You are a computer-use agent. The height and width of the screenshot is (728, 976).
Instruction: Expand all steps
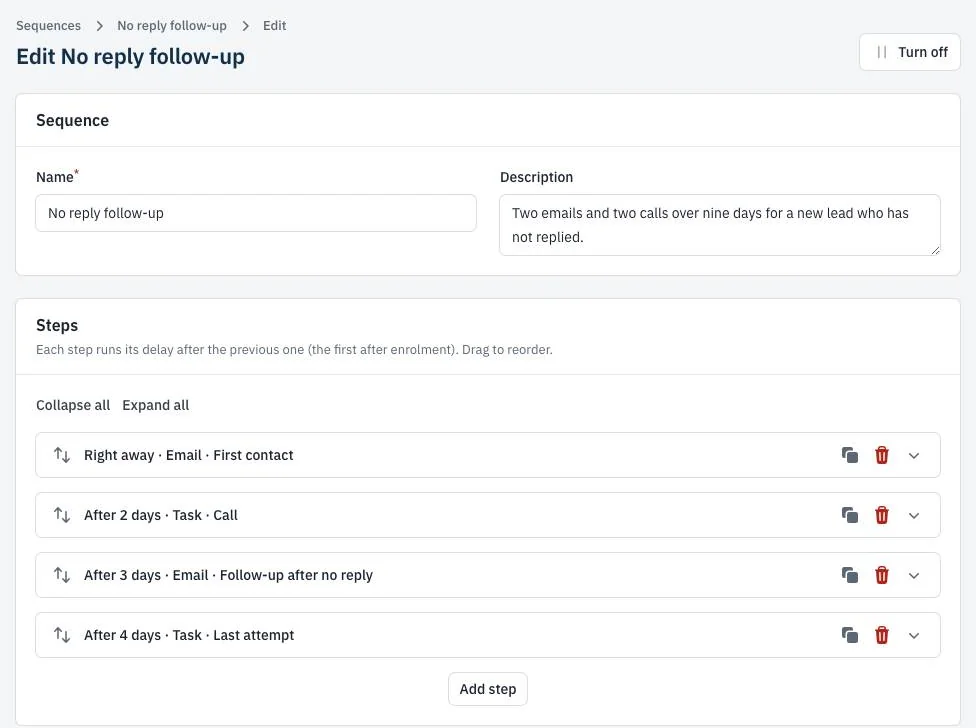pyautogui.click(x=156, y=405)
